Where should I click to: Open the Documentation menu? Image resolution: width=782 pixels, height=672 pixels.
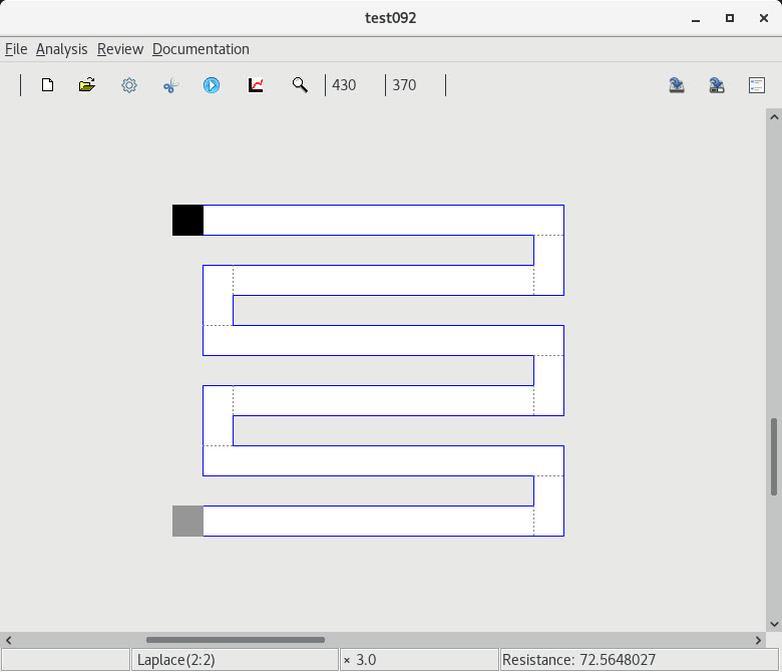(200, 49)
